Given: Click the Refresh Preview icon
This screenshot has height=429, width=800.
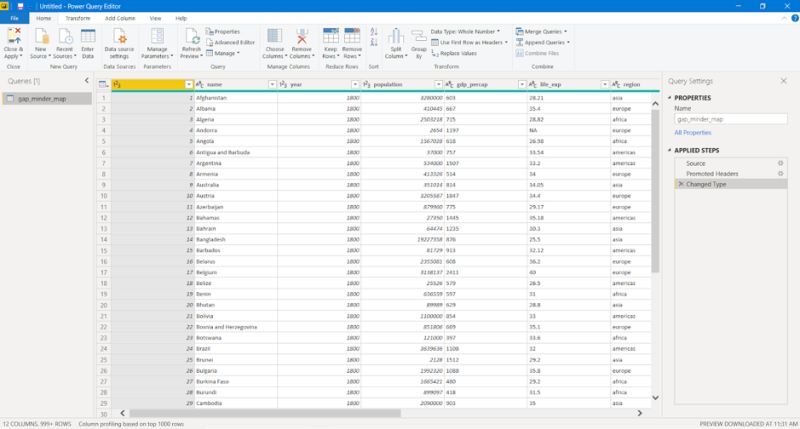Looking at the screenshot, I should (192, 36).
